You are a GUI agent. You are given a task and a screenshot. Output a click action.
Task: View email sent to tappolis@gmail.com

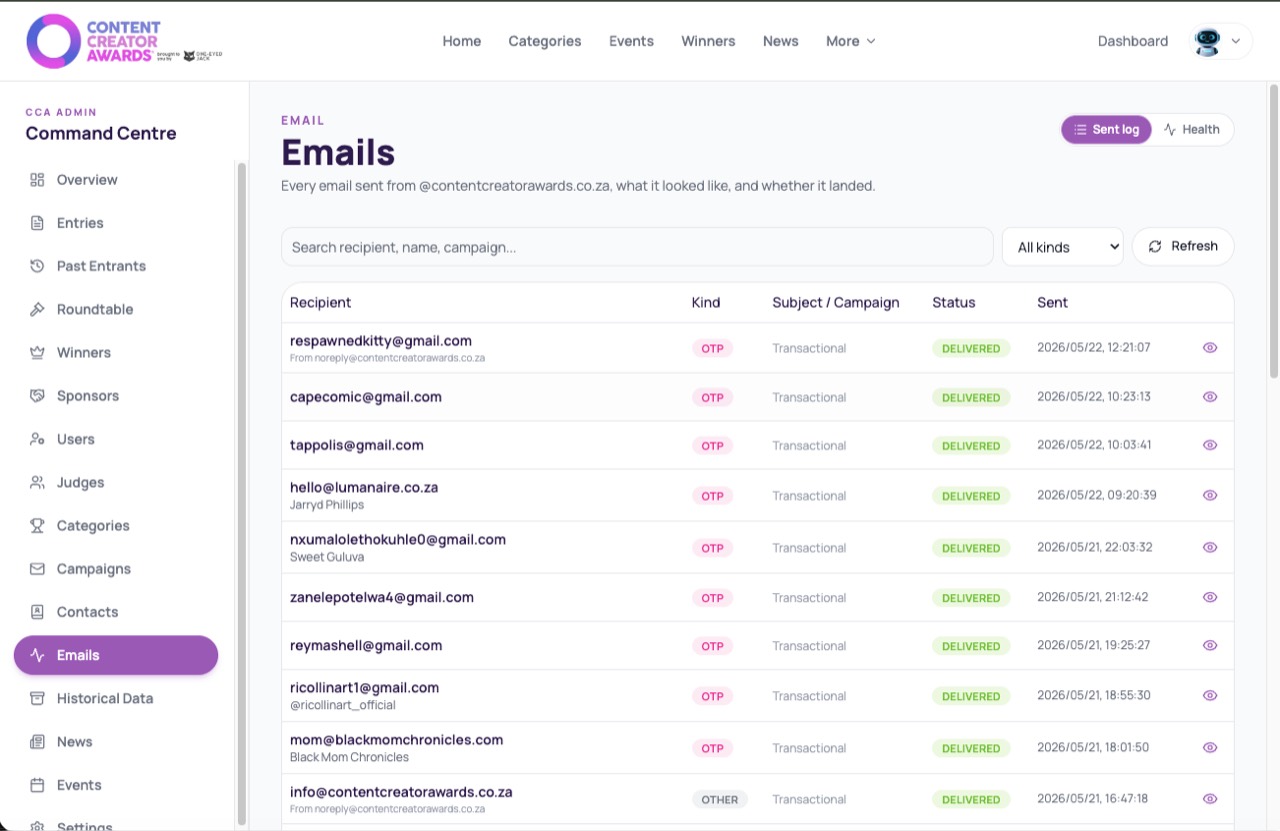1210,445
